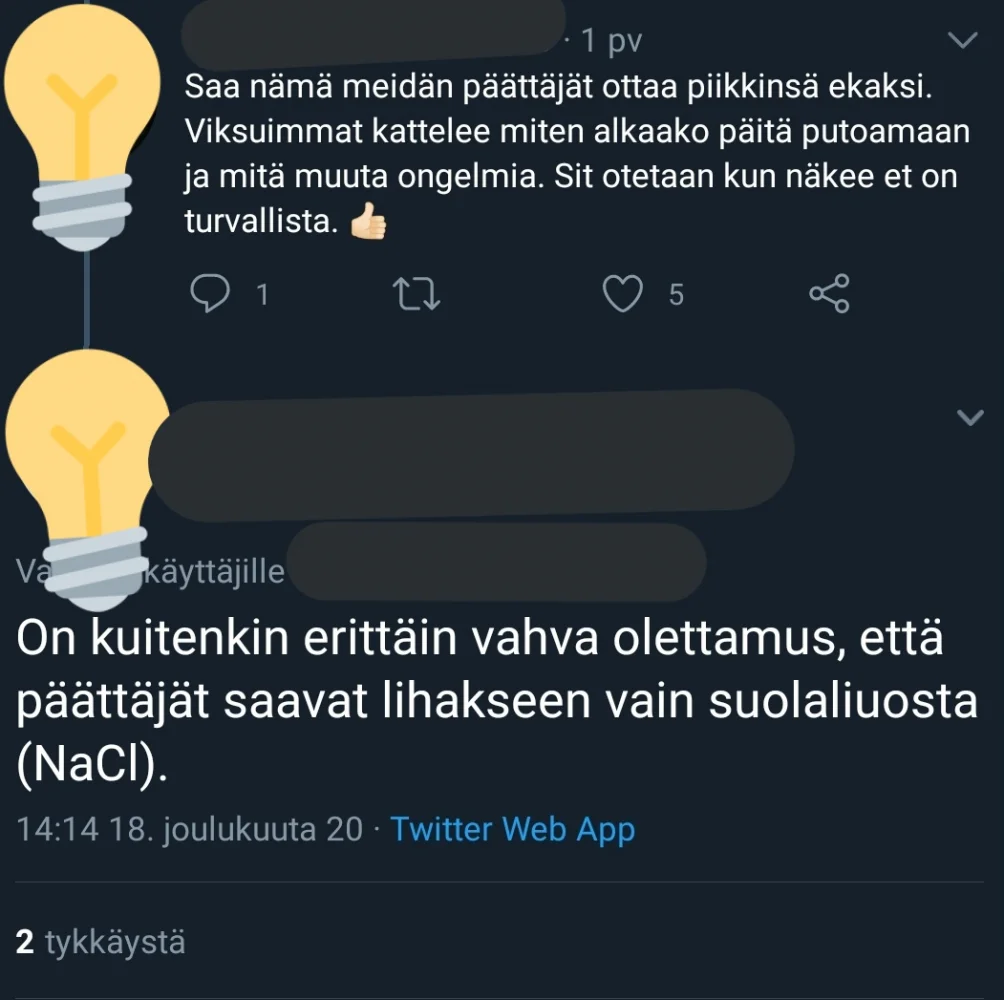Like the tweet with the heart icon

point(625,294)
